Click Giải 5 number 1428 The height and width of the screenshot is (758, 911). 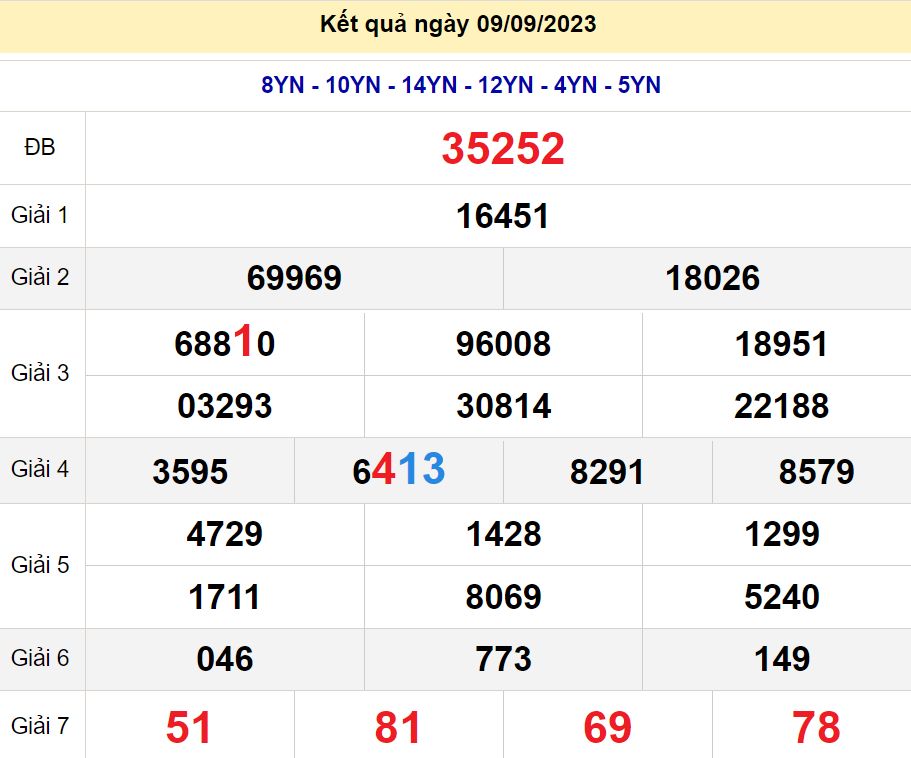[x=503, y=534]
